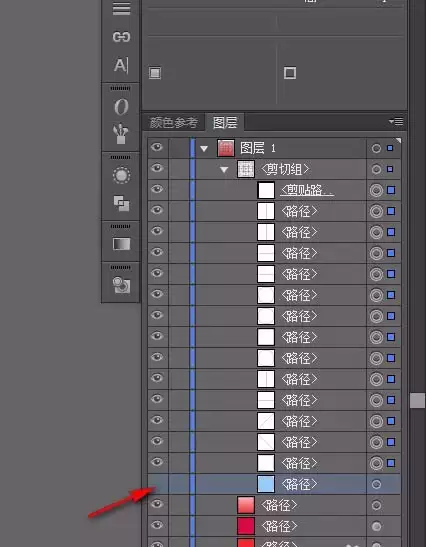Open the Transparency panel icon
The width and height of the screenshot is (426, 547).
(x=121, y=285)
